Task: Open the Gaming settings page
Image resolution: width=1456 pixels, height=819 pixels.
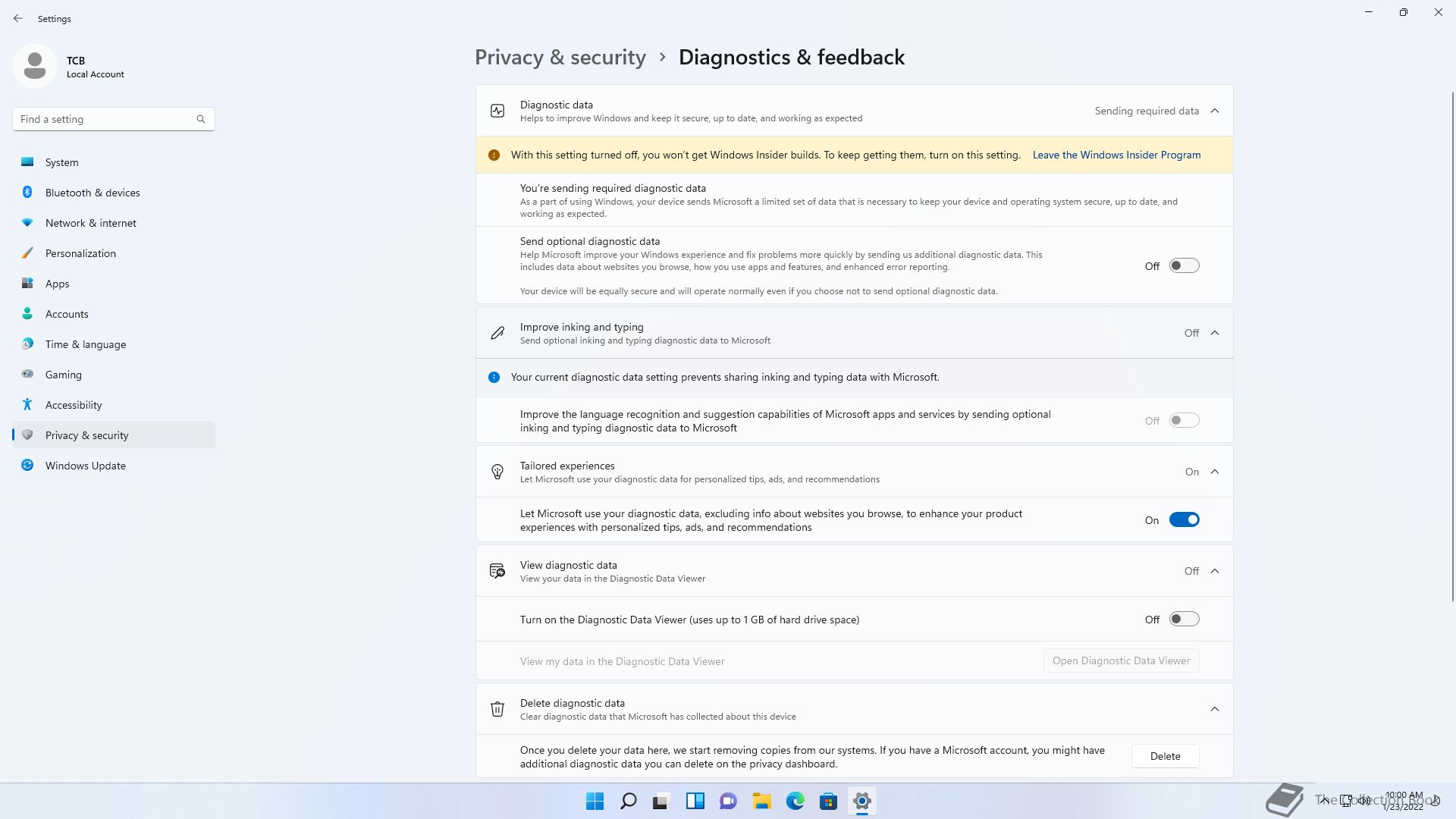Action: [114, 375]
